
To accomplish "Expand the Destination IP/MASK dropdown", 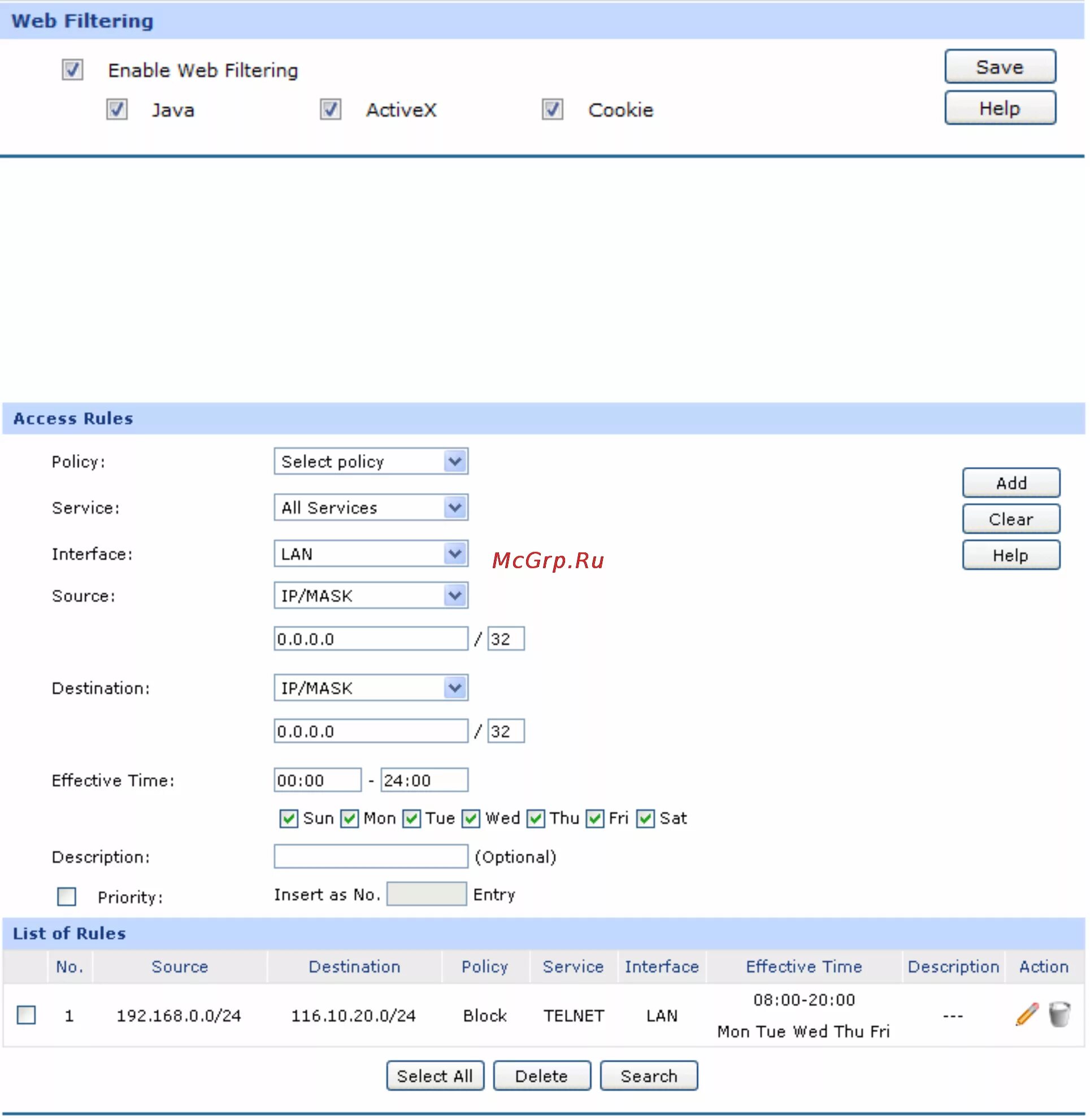I will coord(370,687).
